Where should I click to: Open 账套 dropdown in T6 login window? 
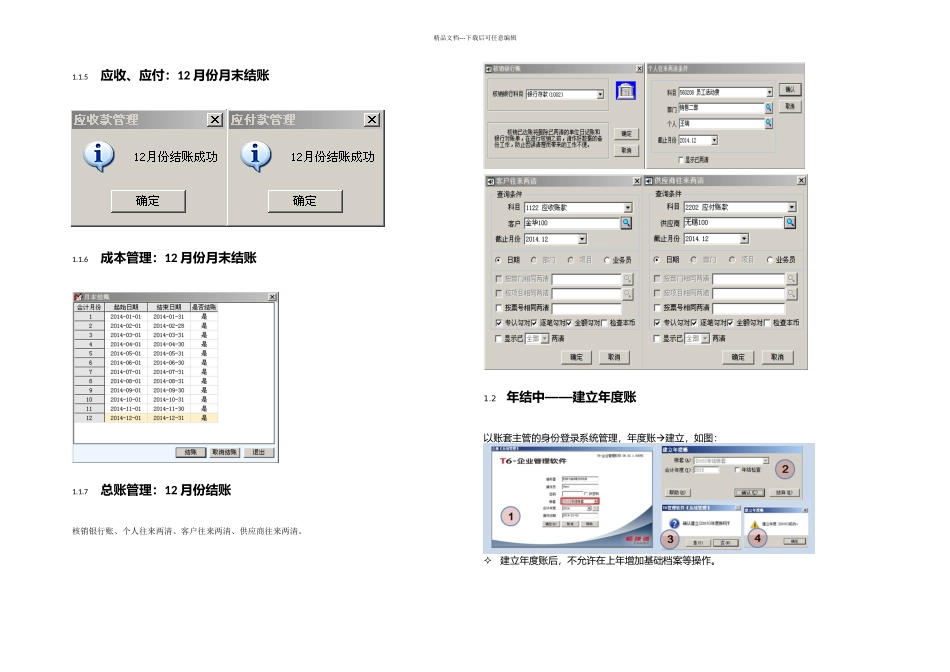(x=596, y=502)
